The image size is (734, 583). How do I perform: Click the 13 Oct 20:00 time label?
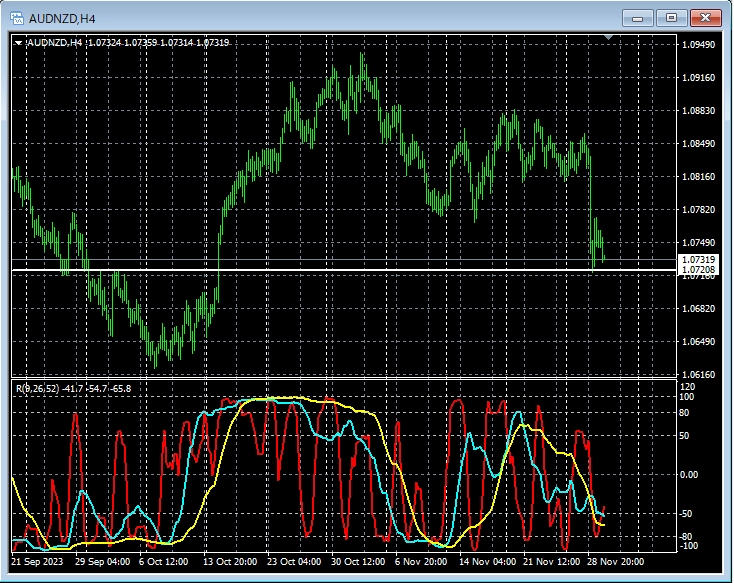[x=230, y=562]
